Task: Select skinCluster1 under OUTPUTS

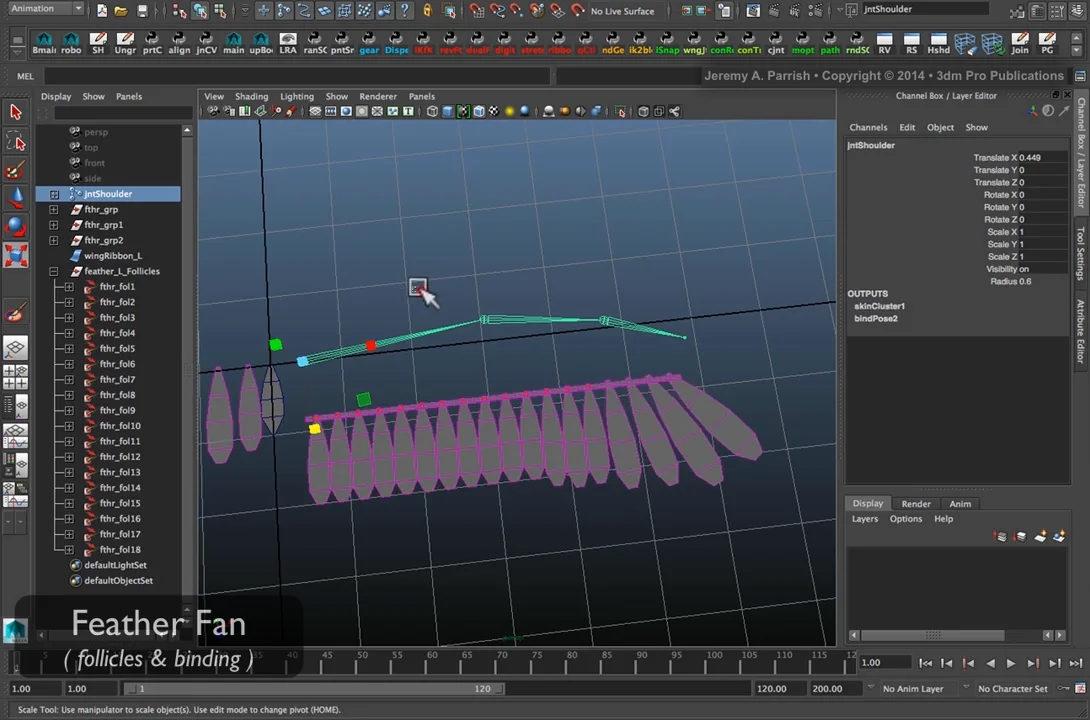Action: pos(879,306)
